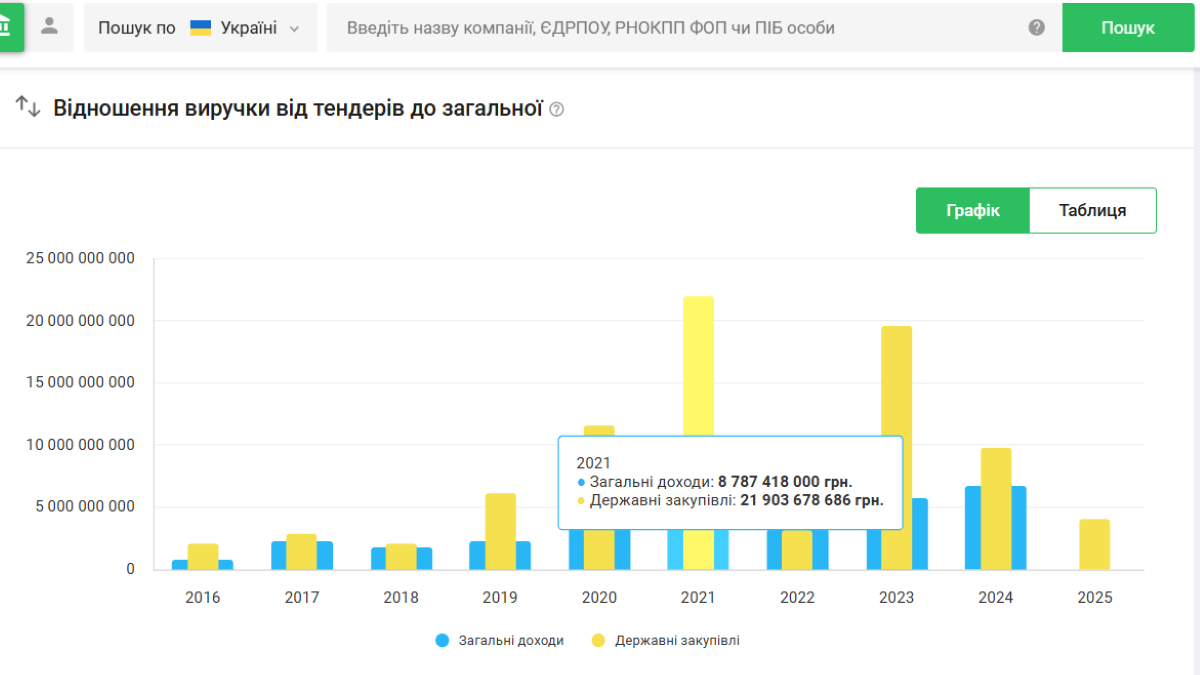Click the sort arrows icon beside chart title
This screenshot has width=1200, height=675.
(28, 107)
